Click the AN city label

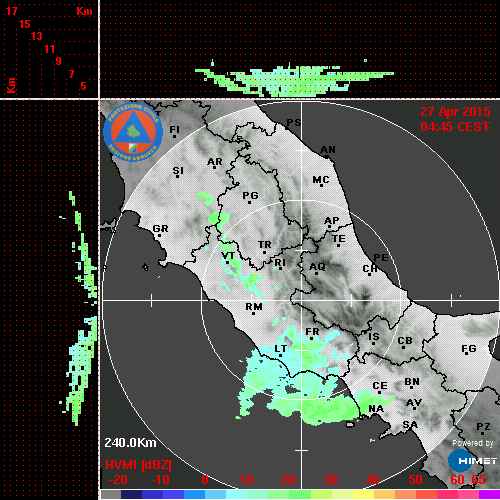tap(328, 150)
